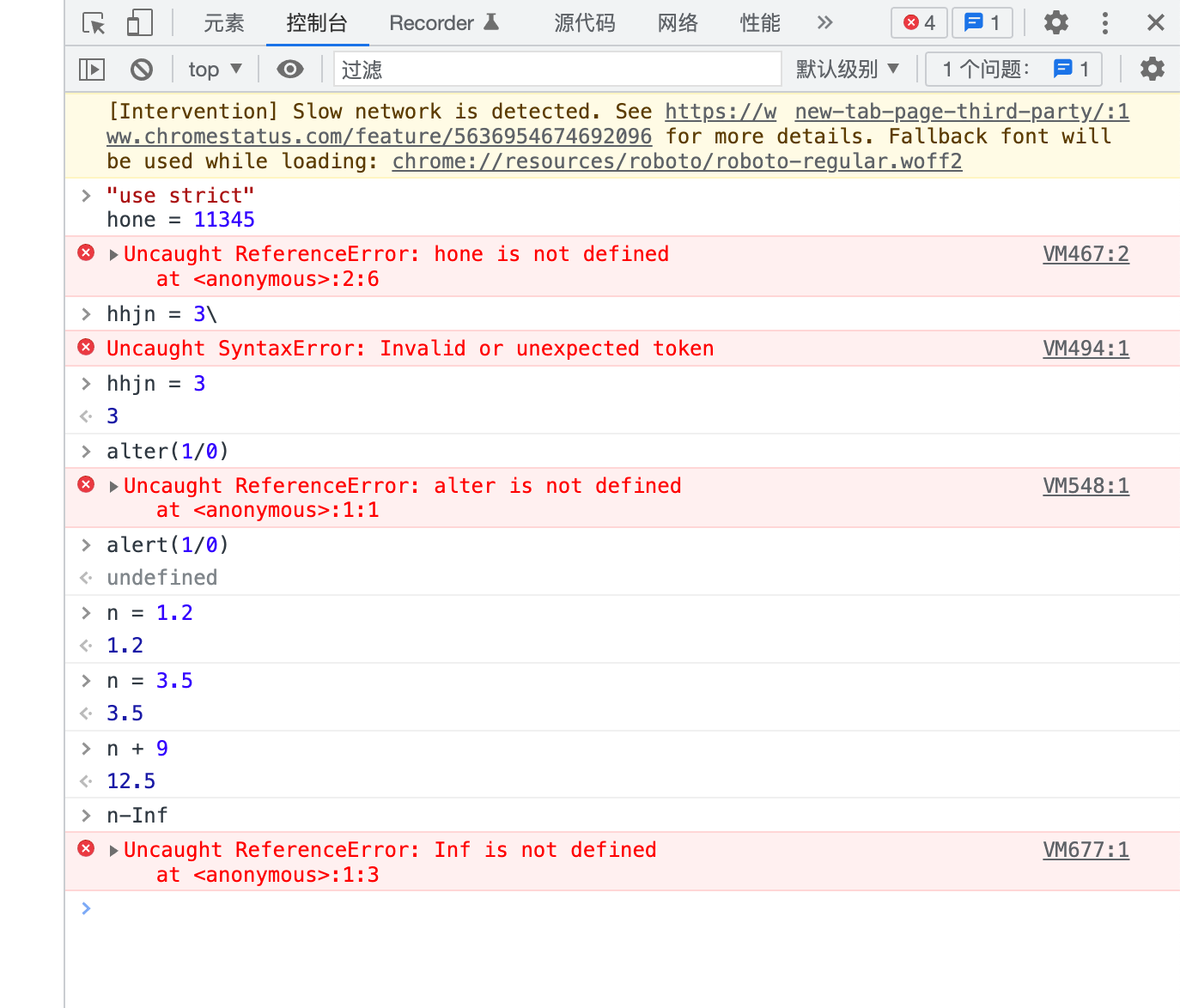Click the 'hhjn = 3\' input entry
Image resolution: width=1180 pixels, height=1008 pixels.
pyautogui.click(x=162, y=314)
